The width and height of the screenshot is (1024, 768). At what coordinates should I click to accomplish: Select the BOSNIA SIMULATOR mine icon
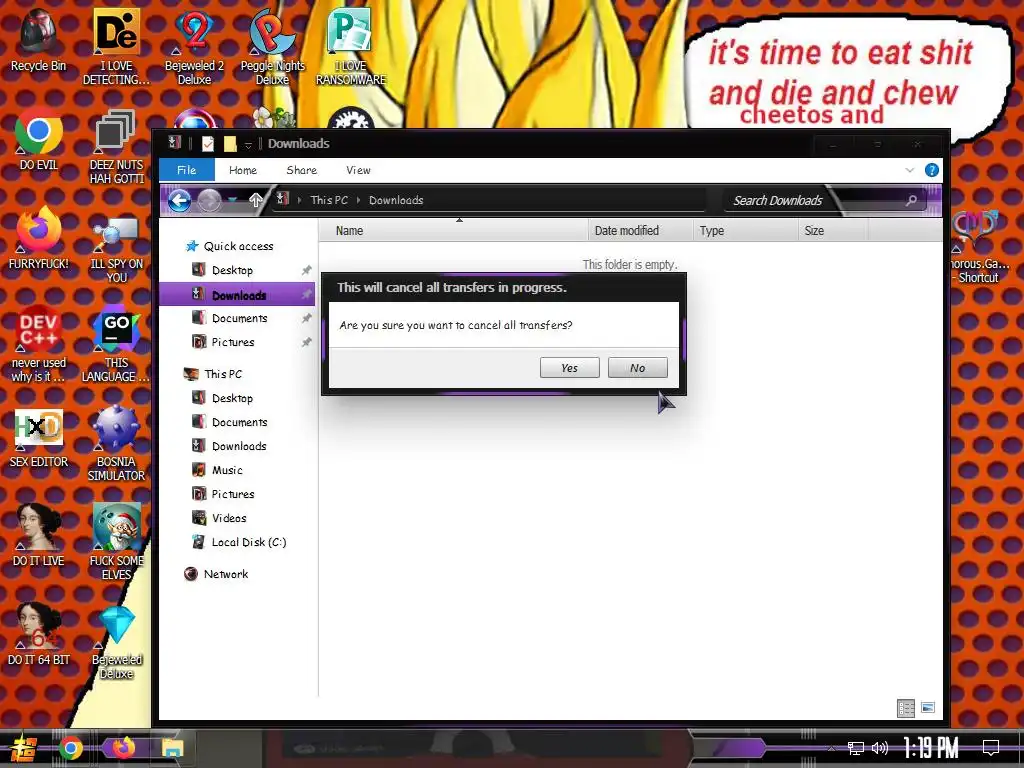point(116,444)
